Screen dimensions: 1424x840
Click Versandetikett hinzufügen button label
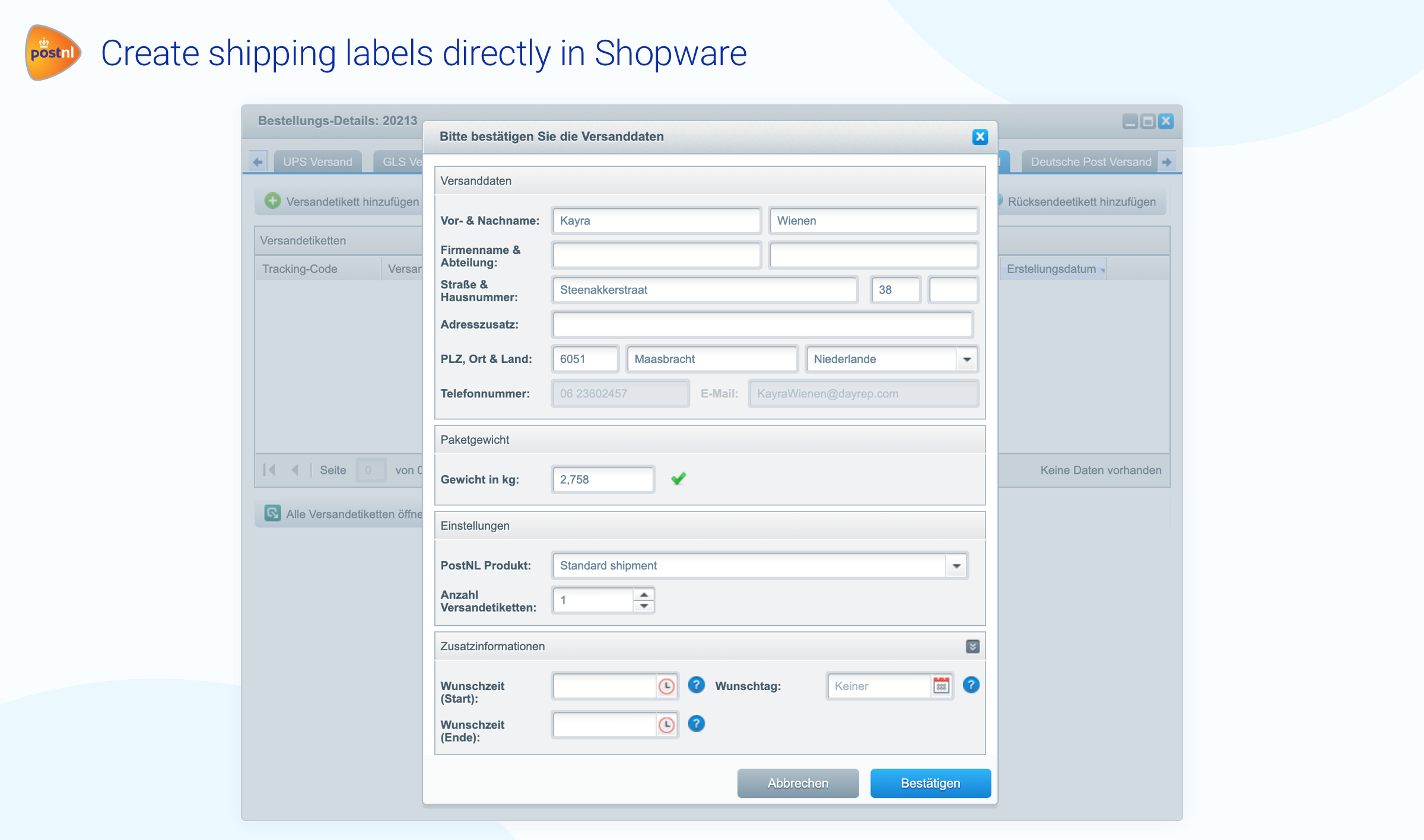[x=352, y=202]
